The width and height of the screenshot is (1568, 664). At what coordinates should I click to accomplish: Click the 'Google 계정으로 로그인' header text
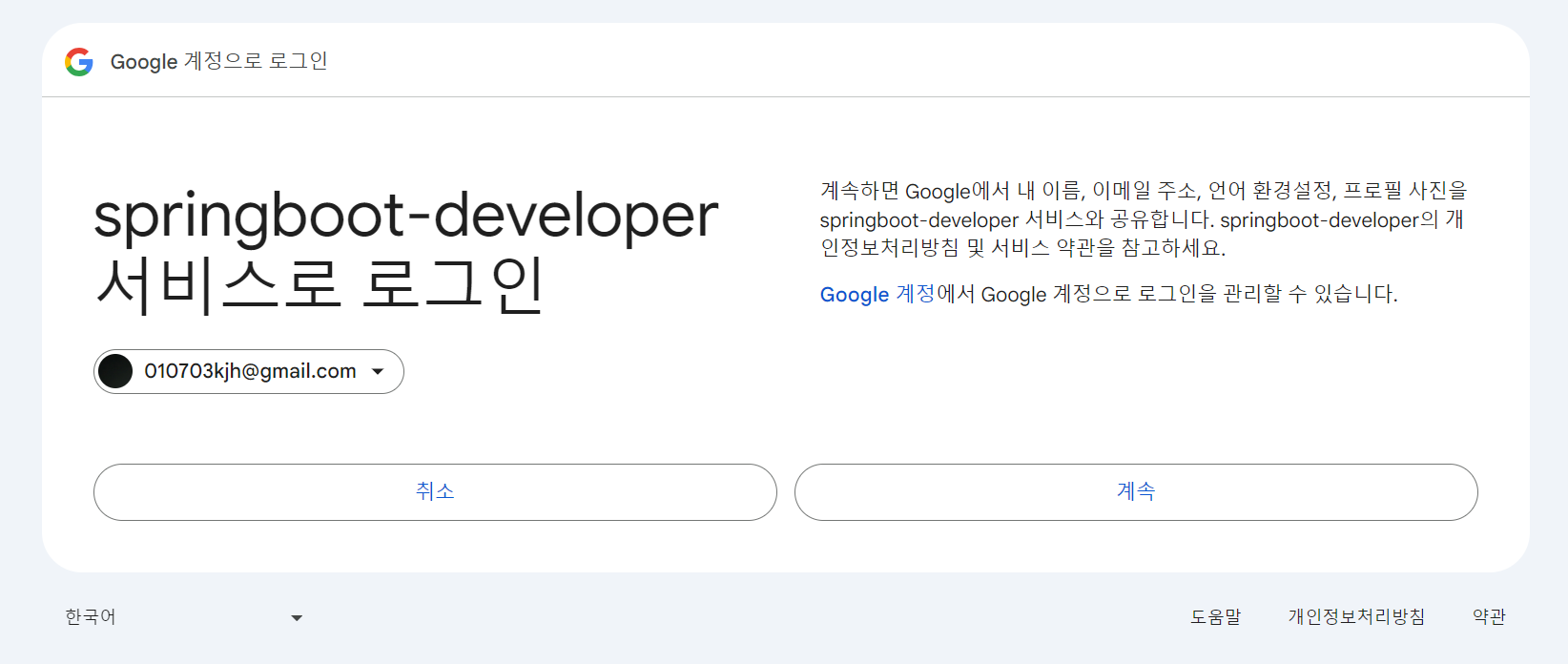[219, 61]
